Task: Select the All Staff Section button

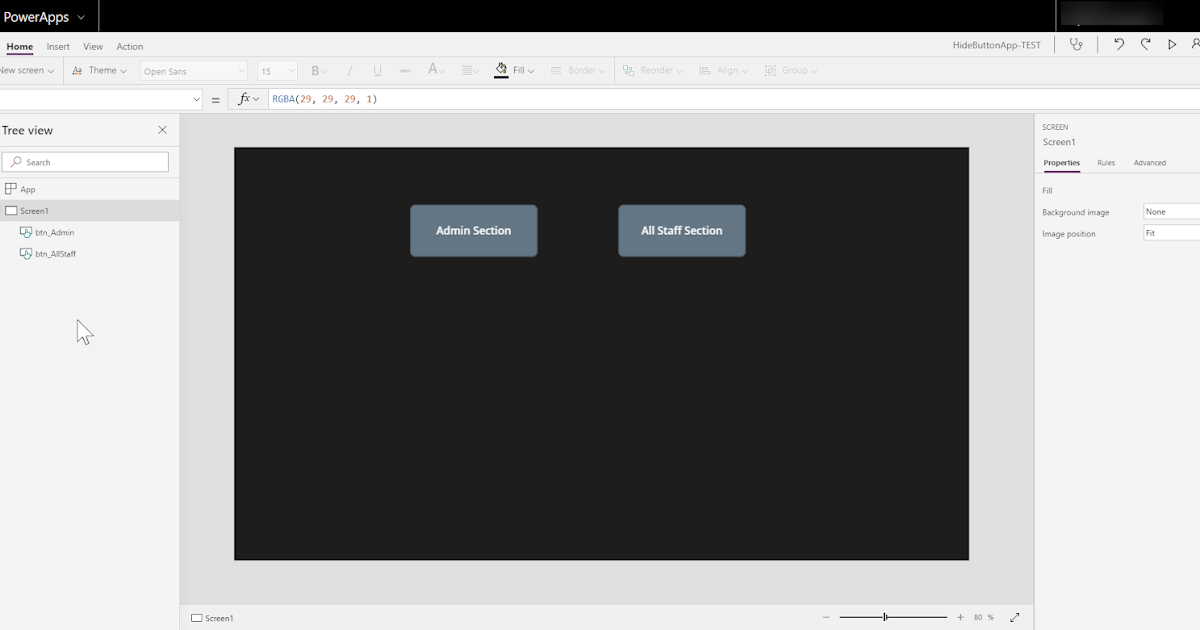Action: (681, 230)
